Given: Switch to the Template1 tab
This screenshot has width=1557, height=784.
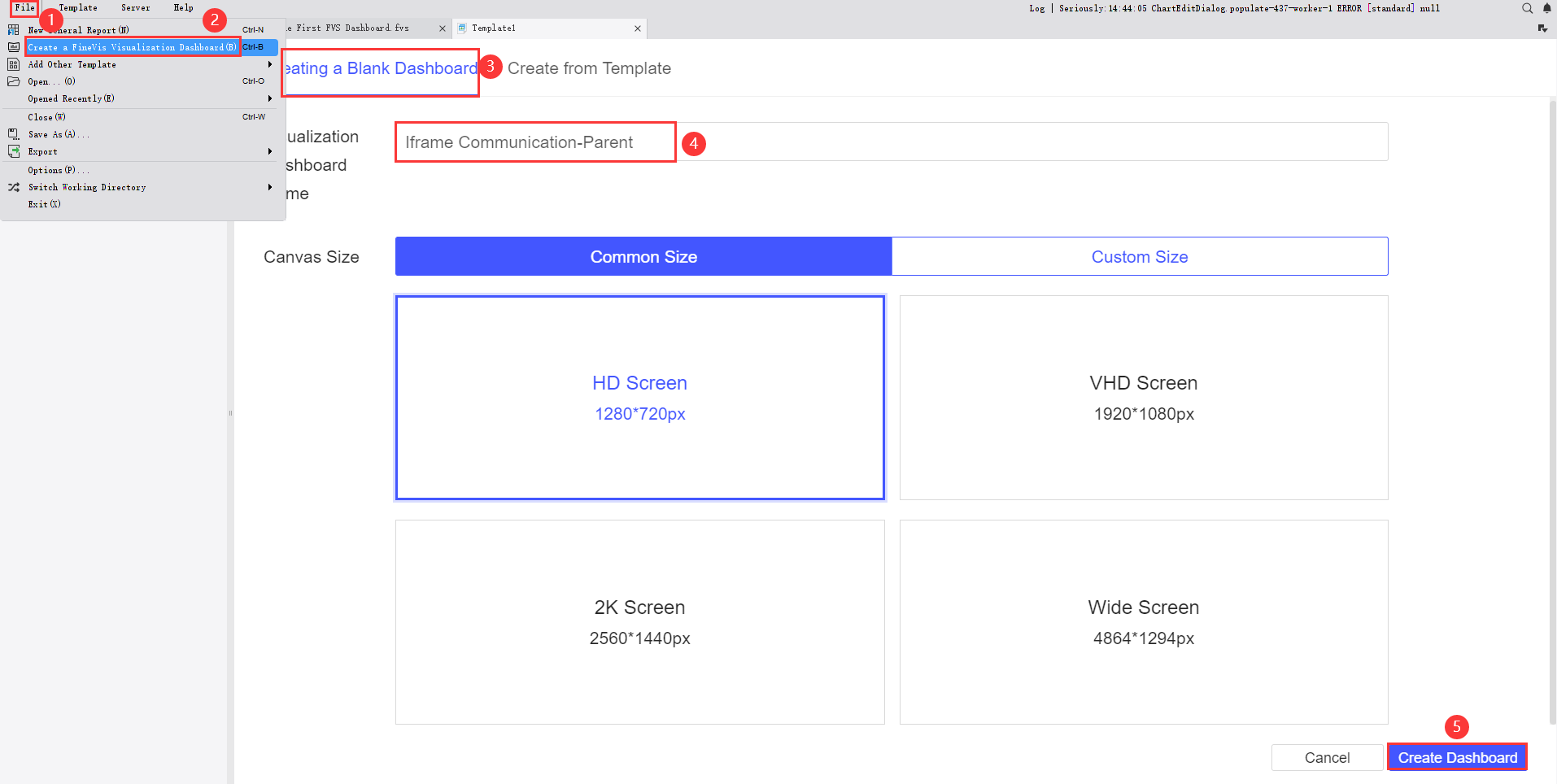Looking at the screenshot, I should tap(495, 28).
